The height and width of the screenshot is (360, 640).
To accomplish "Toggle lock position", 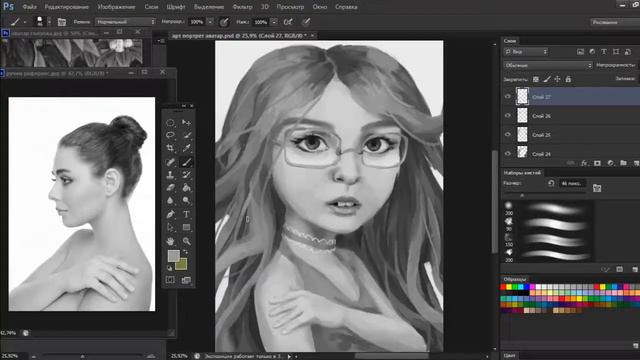I will (x=558, y=79).
